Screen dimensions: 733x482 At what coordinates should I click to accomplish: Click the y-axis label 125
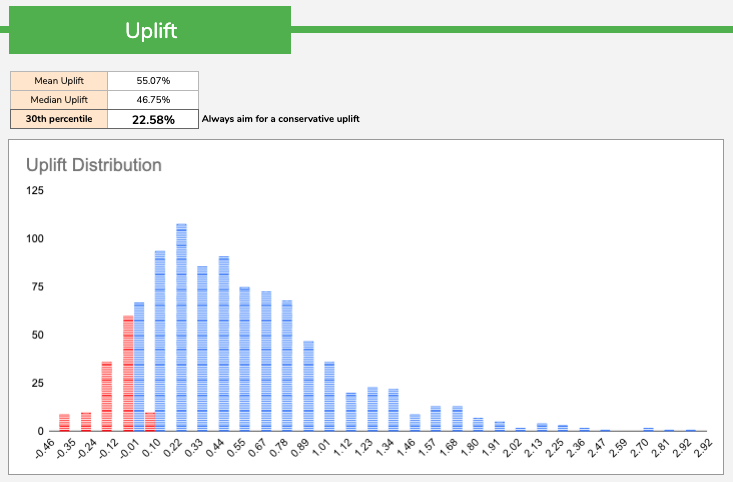tap(35, 190)
